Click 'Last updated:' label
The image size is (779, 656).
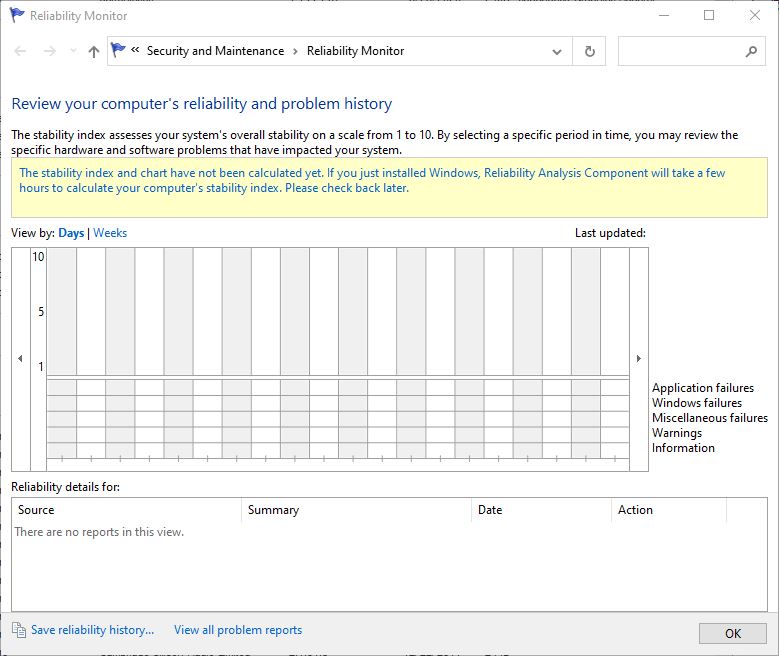(610, 233)
